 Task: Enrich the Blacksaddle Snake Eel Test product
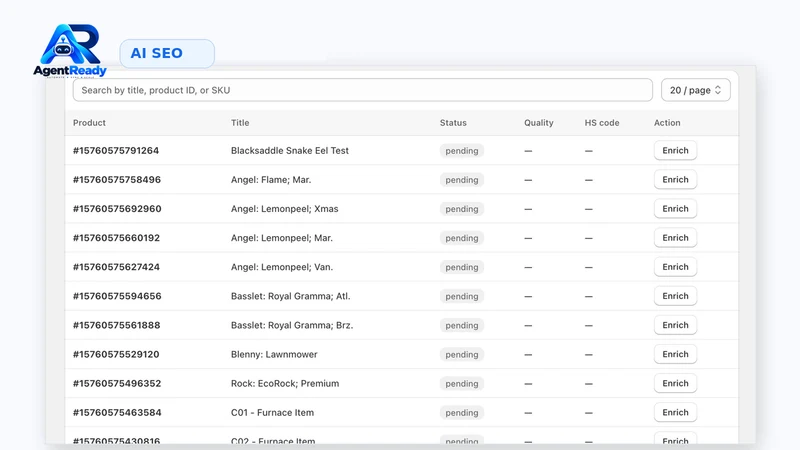tap(676, 151)
